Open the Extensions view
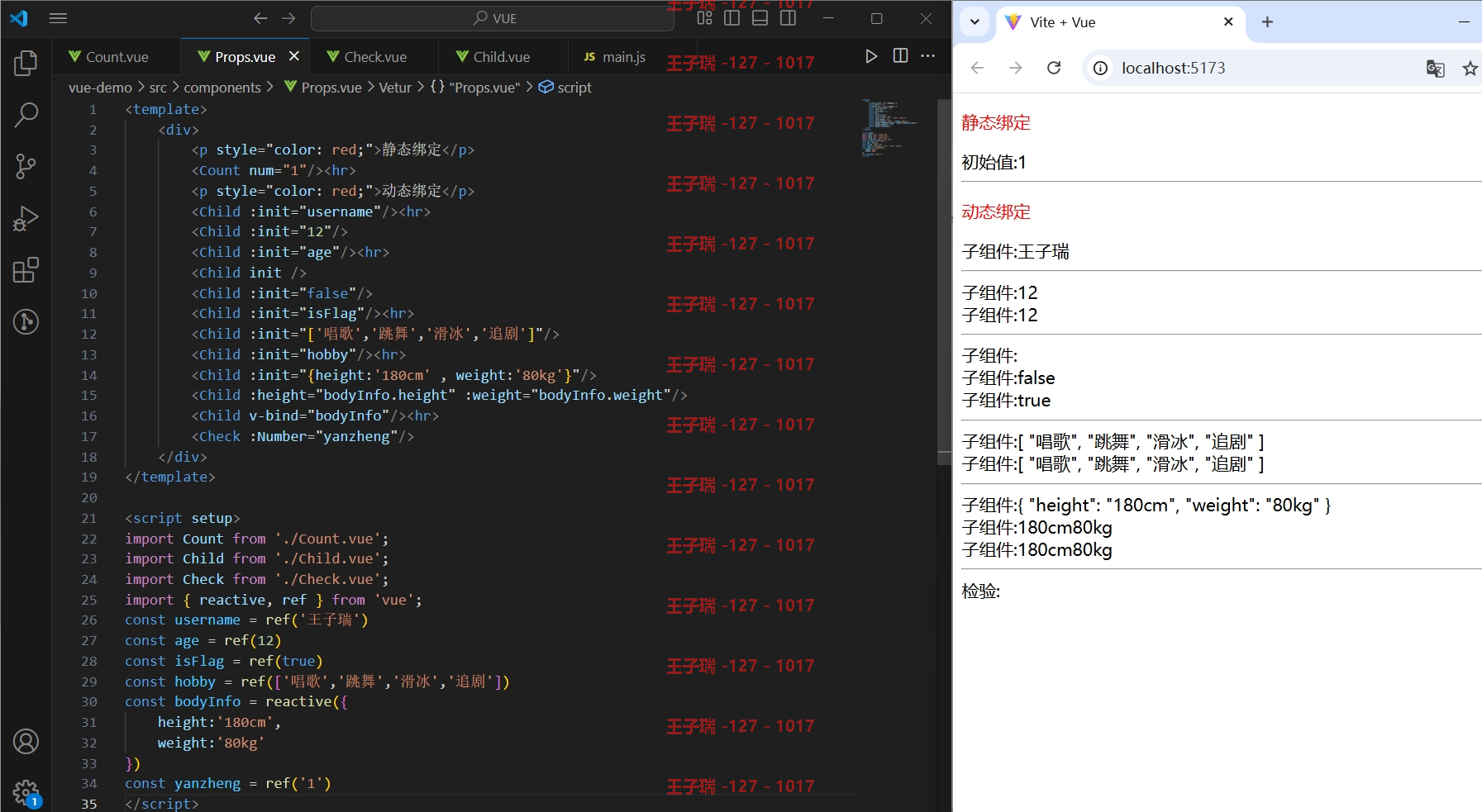The image size is (1482, 812). 26,270
